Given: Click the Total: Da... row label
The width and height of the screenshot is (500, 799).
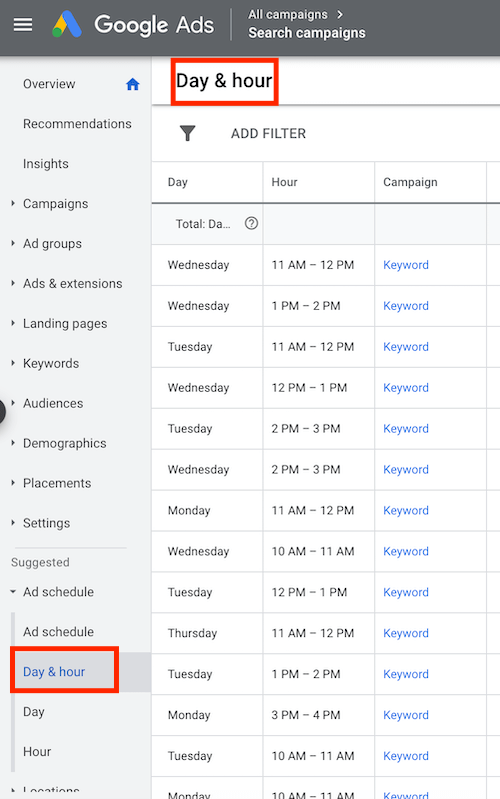Looking at the screenshot, I should pyautogui.click(x=203, y=224).
